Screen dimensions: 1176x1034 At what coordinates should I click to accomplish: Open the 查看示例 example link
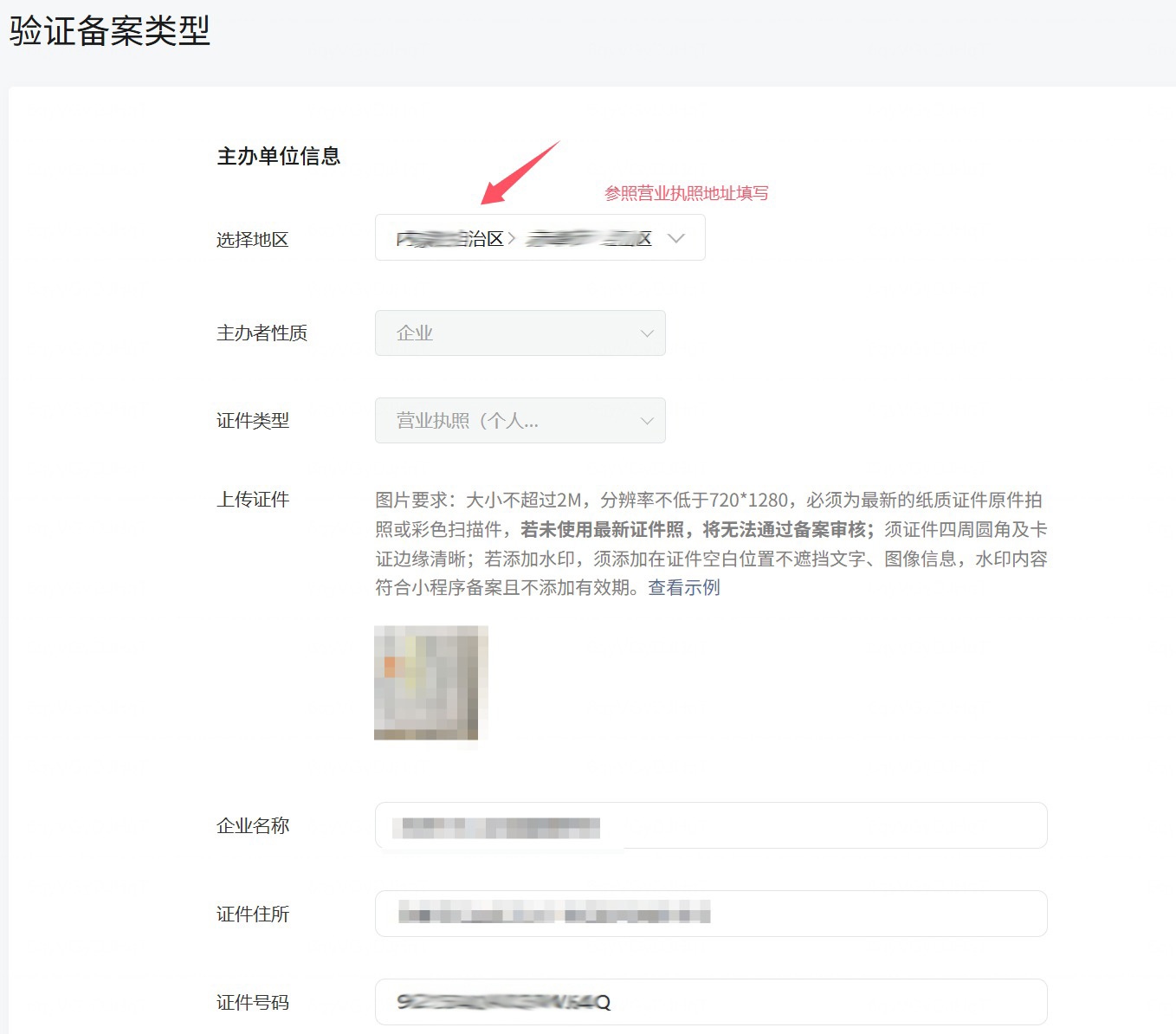[683, 588]
